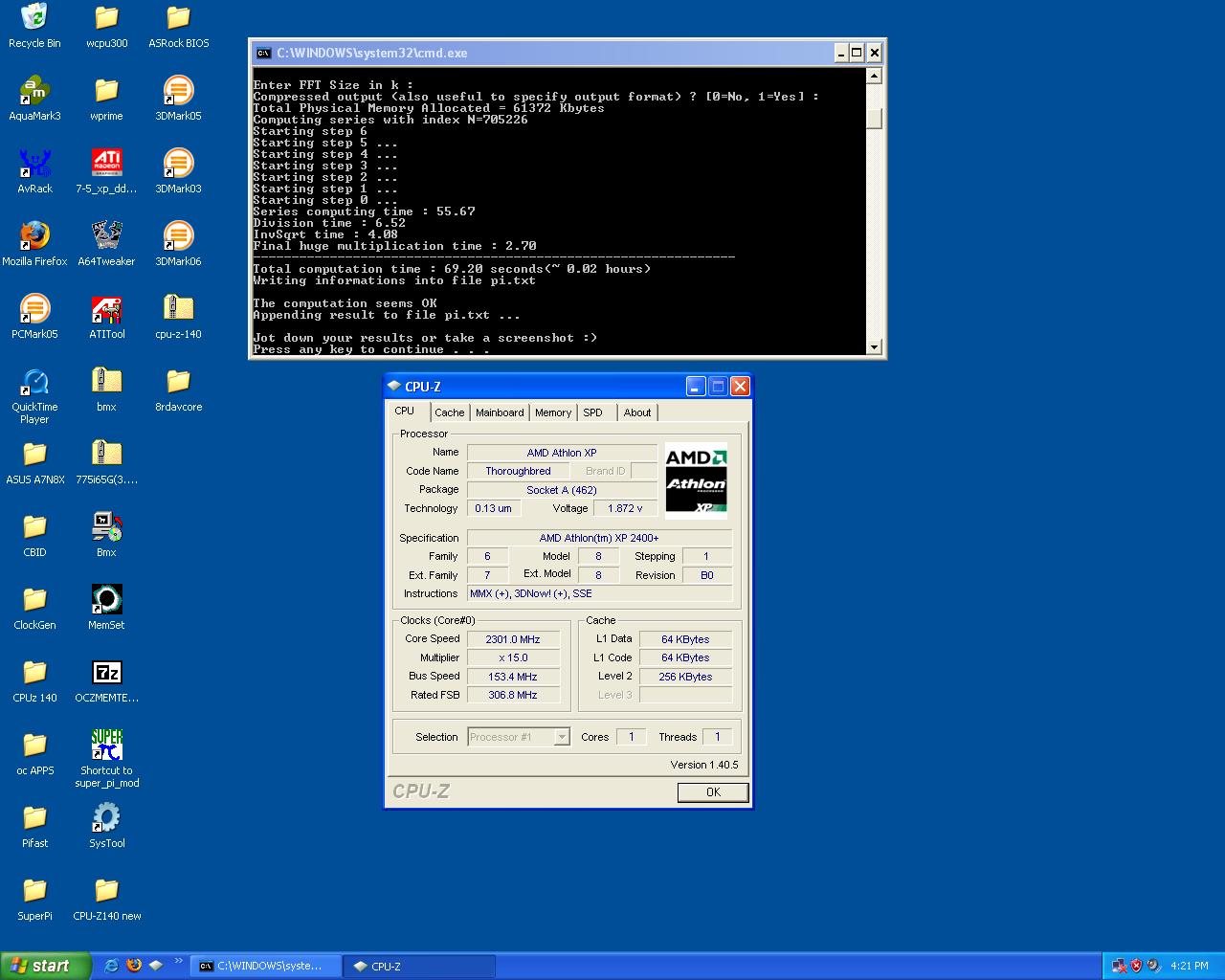This screenshot has height=980, width=1225.
Task: Click the Multiplier x 15.0 value
Action: [x=513, y=657]
